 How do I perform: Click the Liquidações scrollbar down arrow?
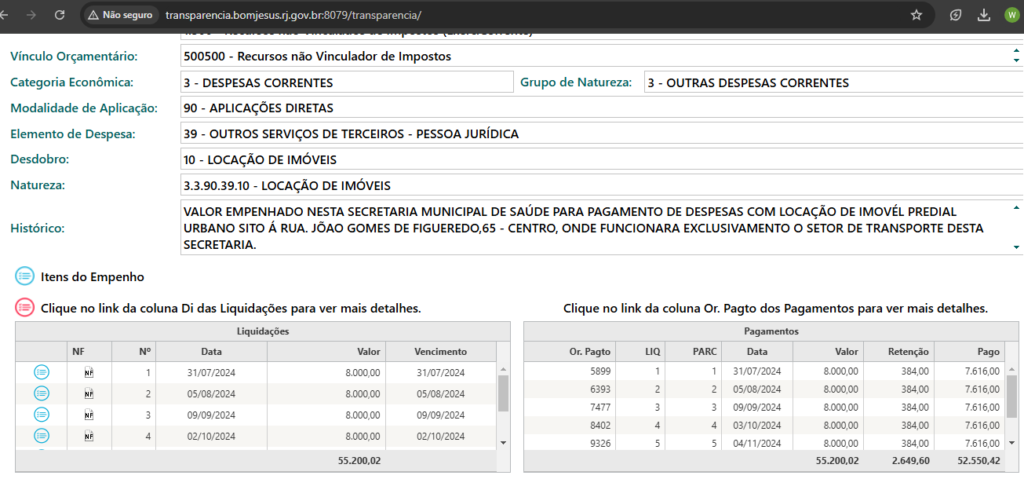click(x=503, y=442)
